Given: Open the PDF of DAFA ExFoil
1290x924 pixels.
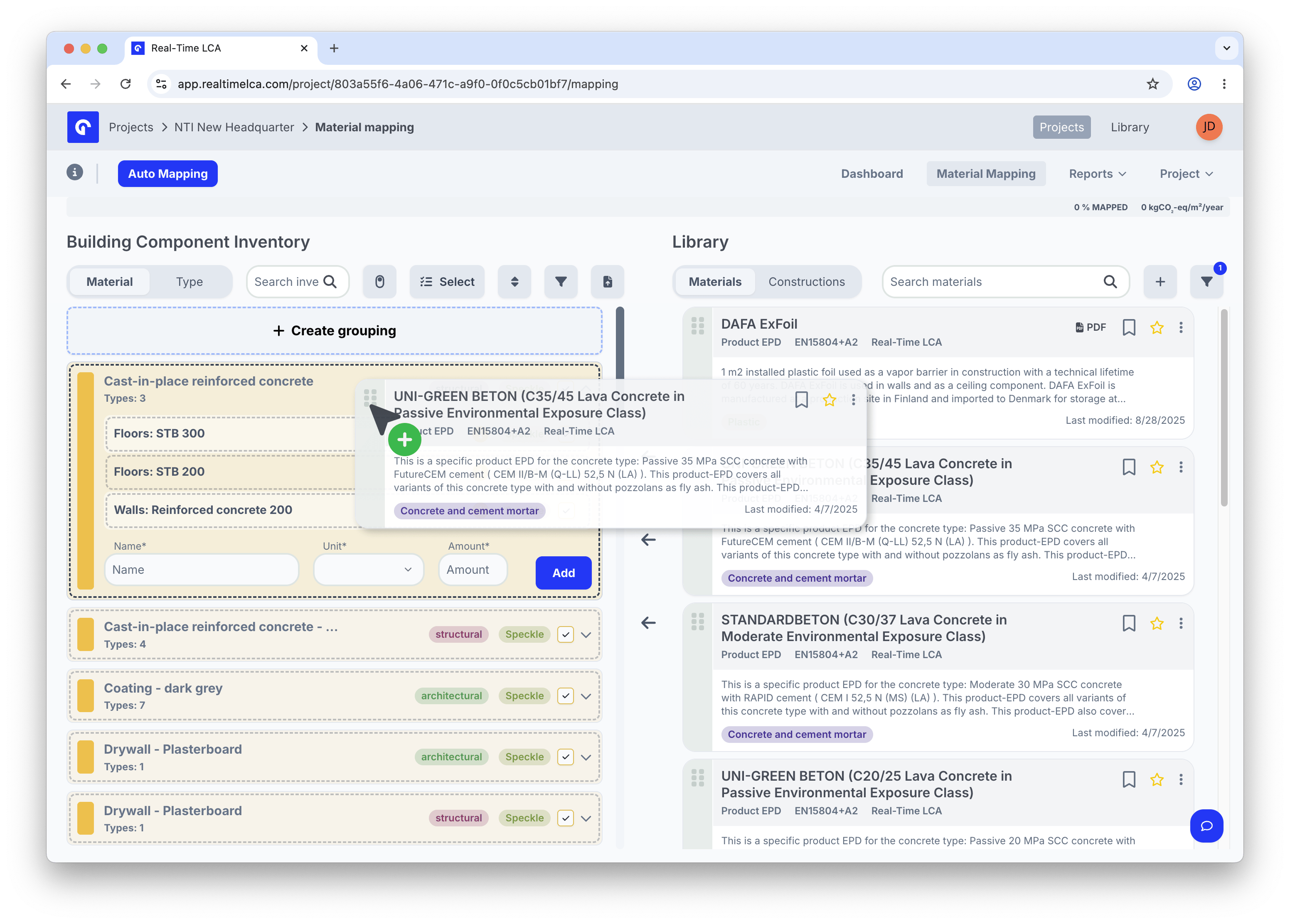Looking at the screenshot, I should [1091, 327].
